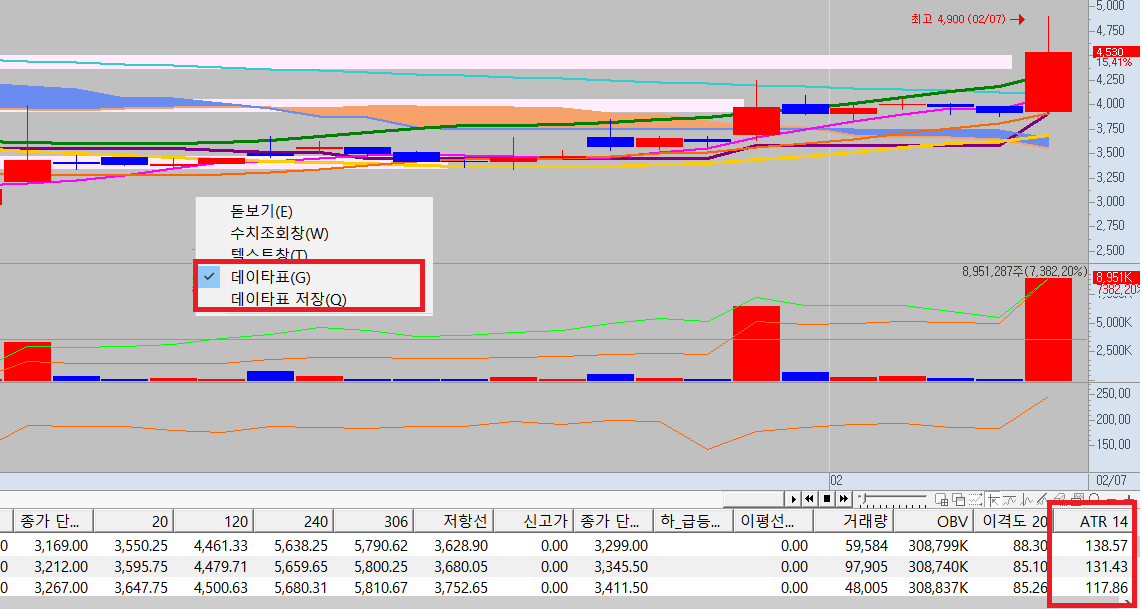Click the volume cell 97,905
Screen dimensions: 1142x610
pos(867,566)
